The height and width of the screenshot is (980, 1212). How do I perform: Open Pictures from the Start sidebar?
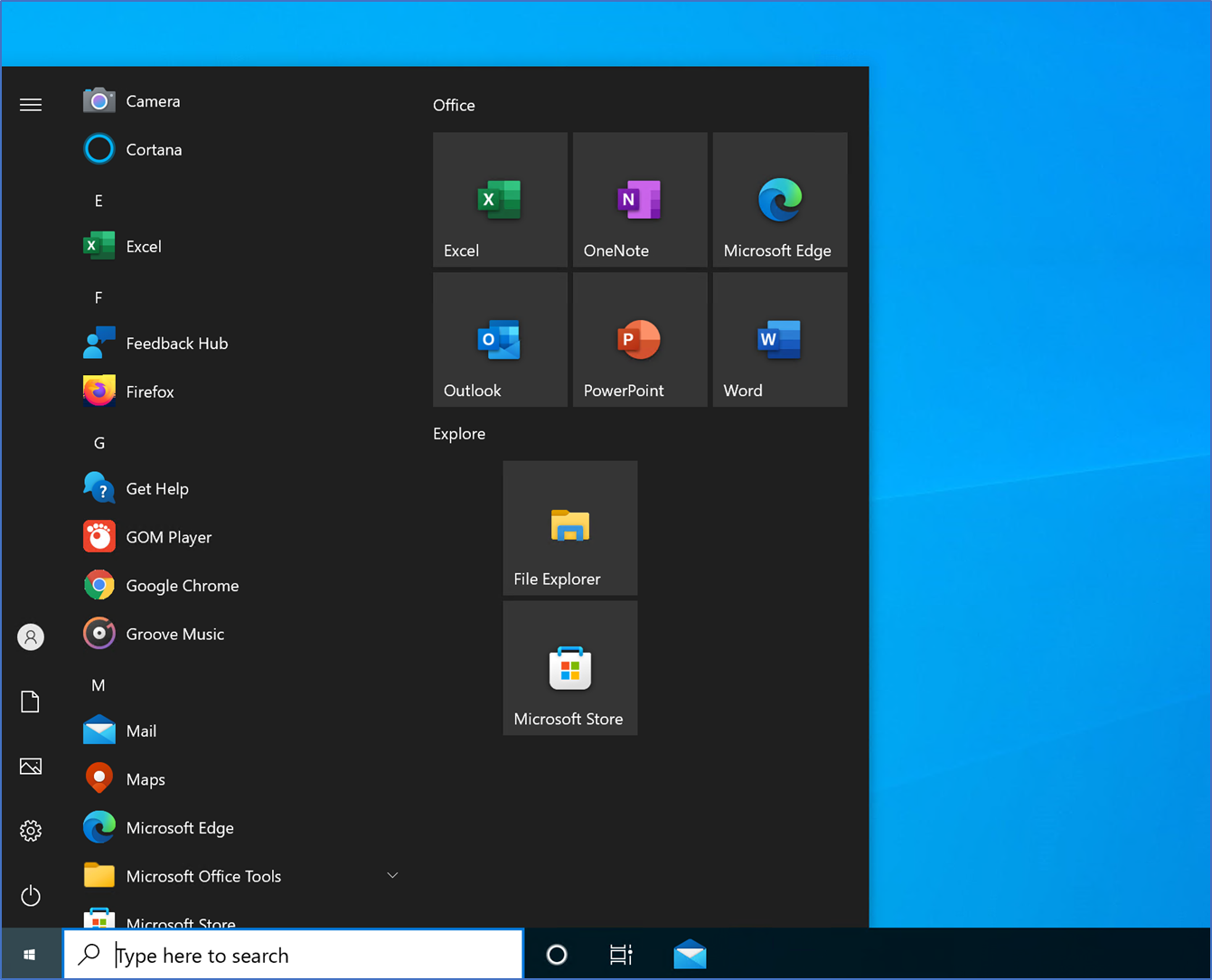(x=31, y=767)
